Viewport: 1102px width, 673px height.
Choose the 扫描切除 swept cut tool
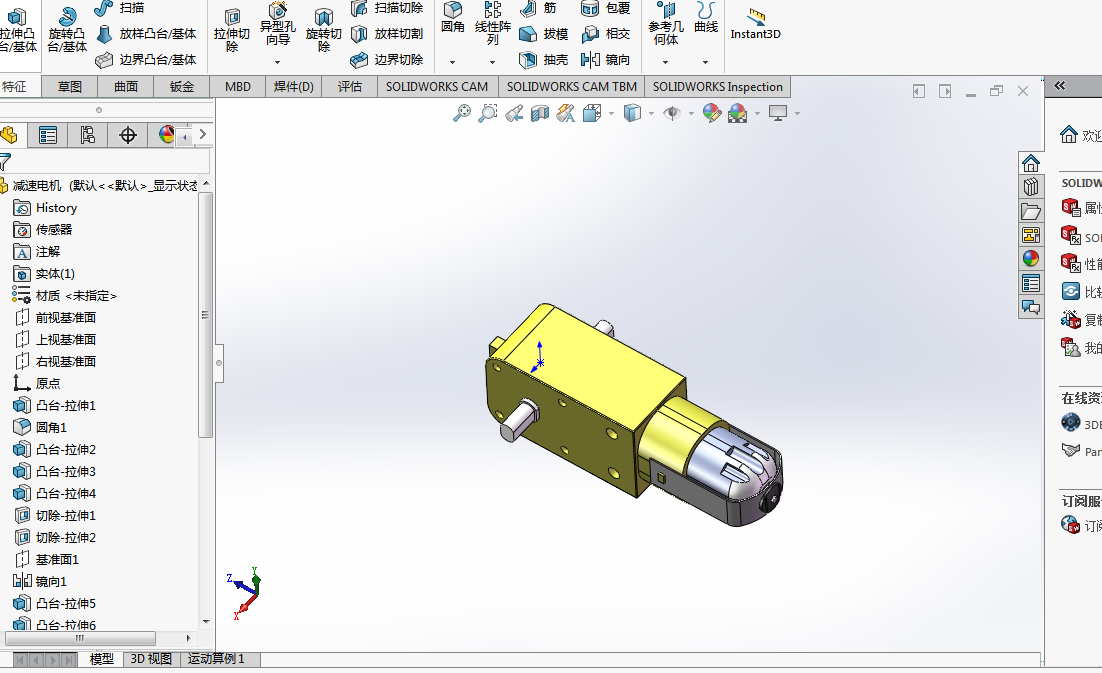[387, 8]
